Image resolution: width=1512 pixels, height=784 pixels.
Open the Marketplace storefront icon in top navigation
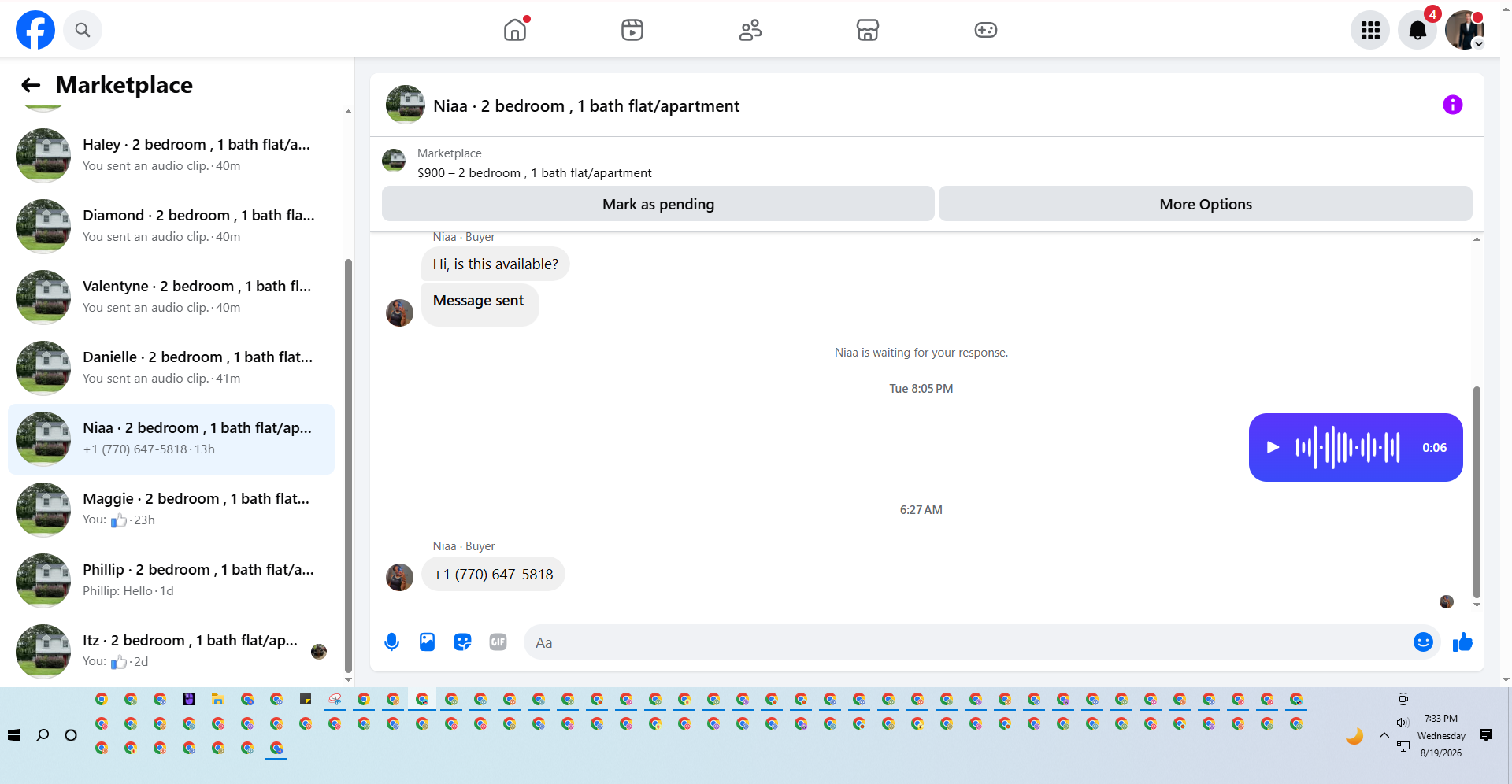coord(868,30)
